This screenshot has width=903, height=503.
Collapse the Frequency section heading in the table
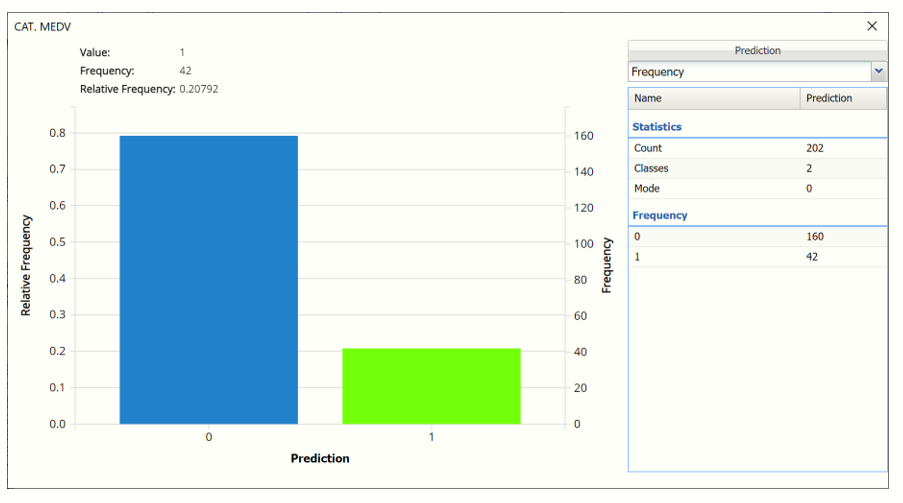pyautogui.click(x=659, y=215)
